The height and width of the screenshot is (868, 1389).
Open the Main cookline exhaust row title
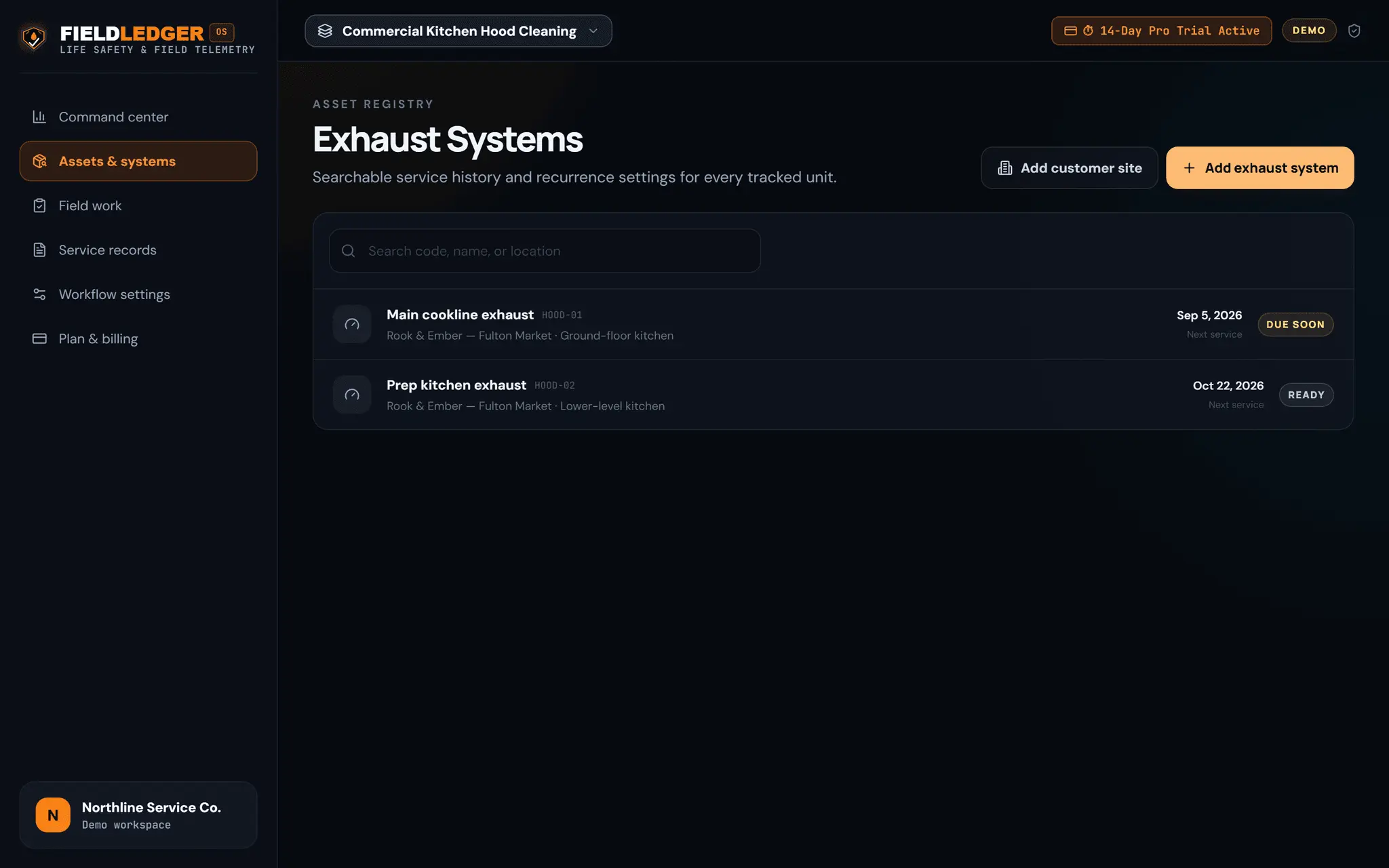click(x=460, y=315)
